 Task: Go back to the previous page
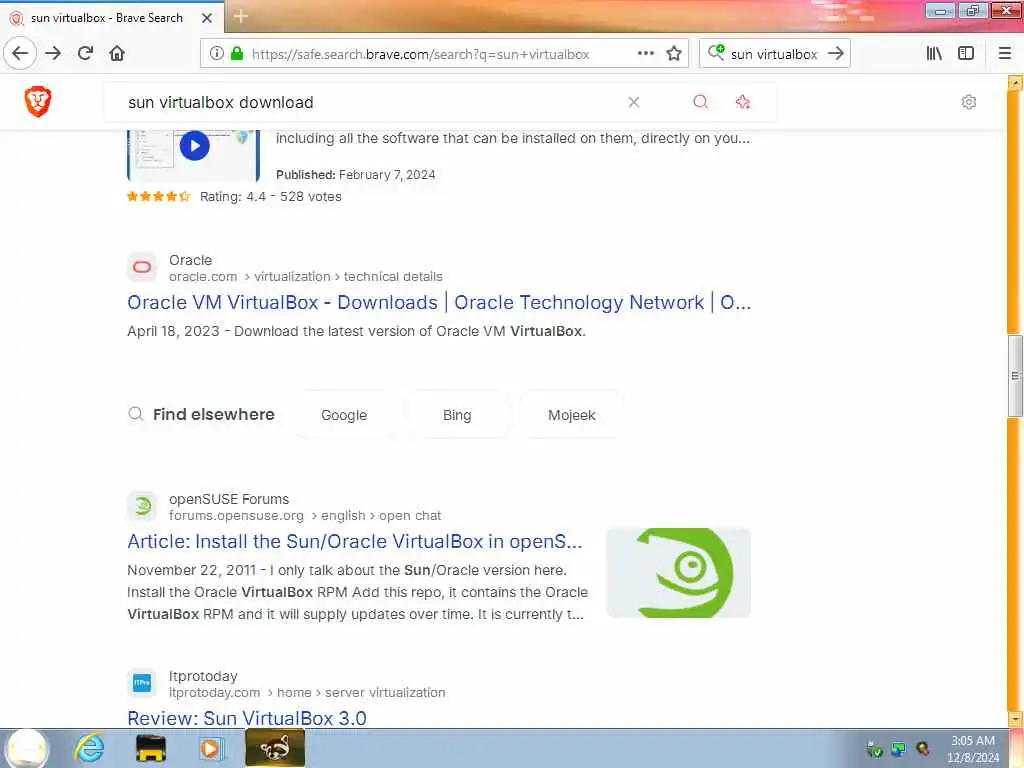(20, 54)
